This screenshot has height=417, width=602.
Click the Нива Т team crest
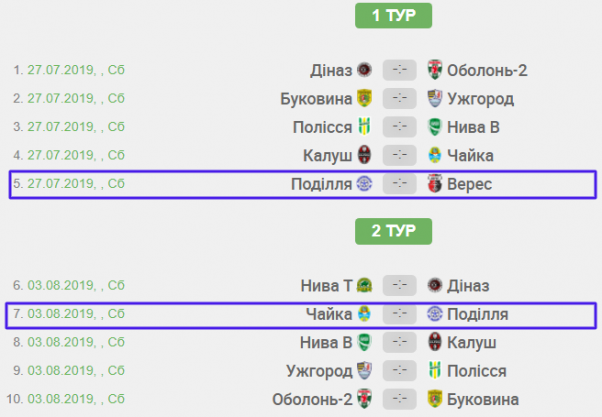pyautogui.click(x=365, y=285)
